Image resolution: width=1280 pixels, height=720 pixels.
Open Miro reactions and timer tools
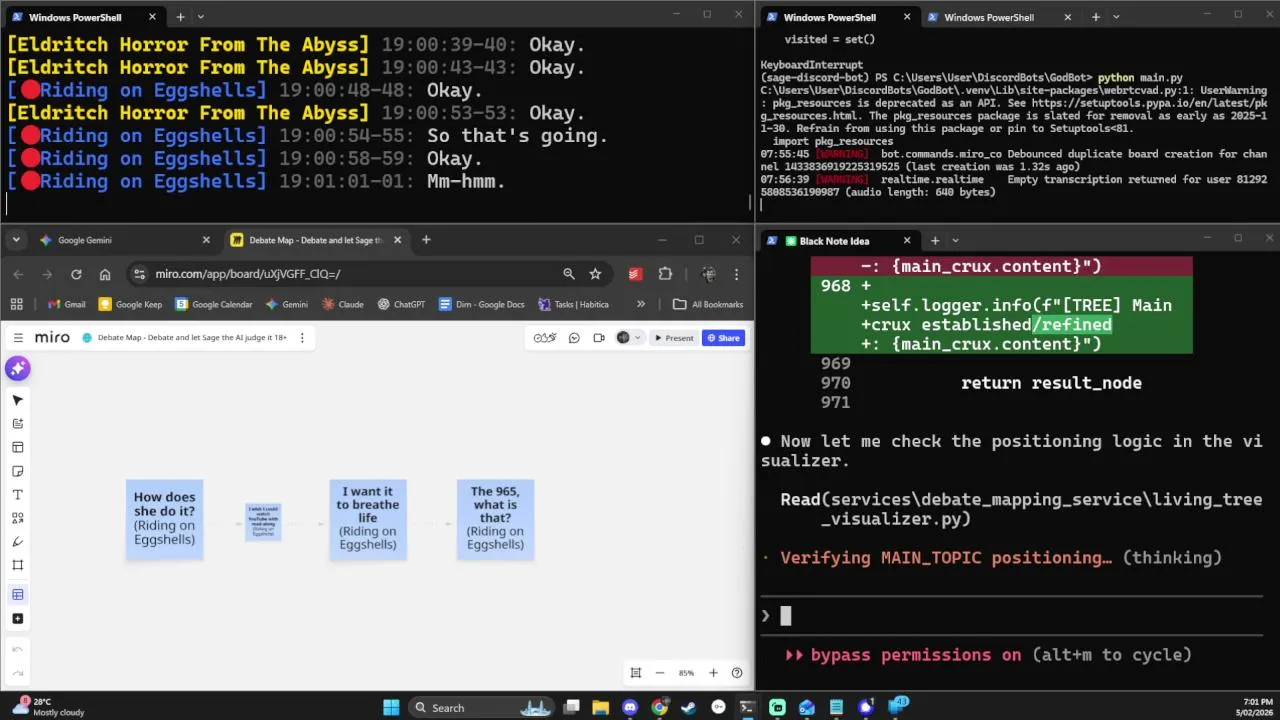click(x=544, y=338)
